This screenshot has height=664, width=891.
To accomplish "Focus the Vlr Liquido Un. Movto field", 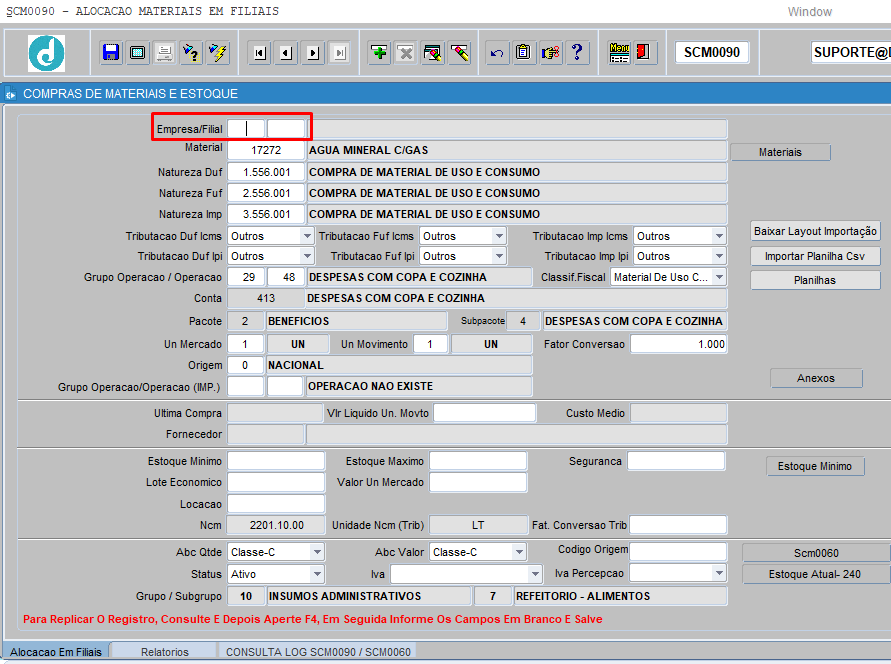I will coord(484,413).
